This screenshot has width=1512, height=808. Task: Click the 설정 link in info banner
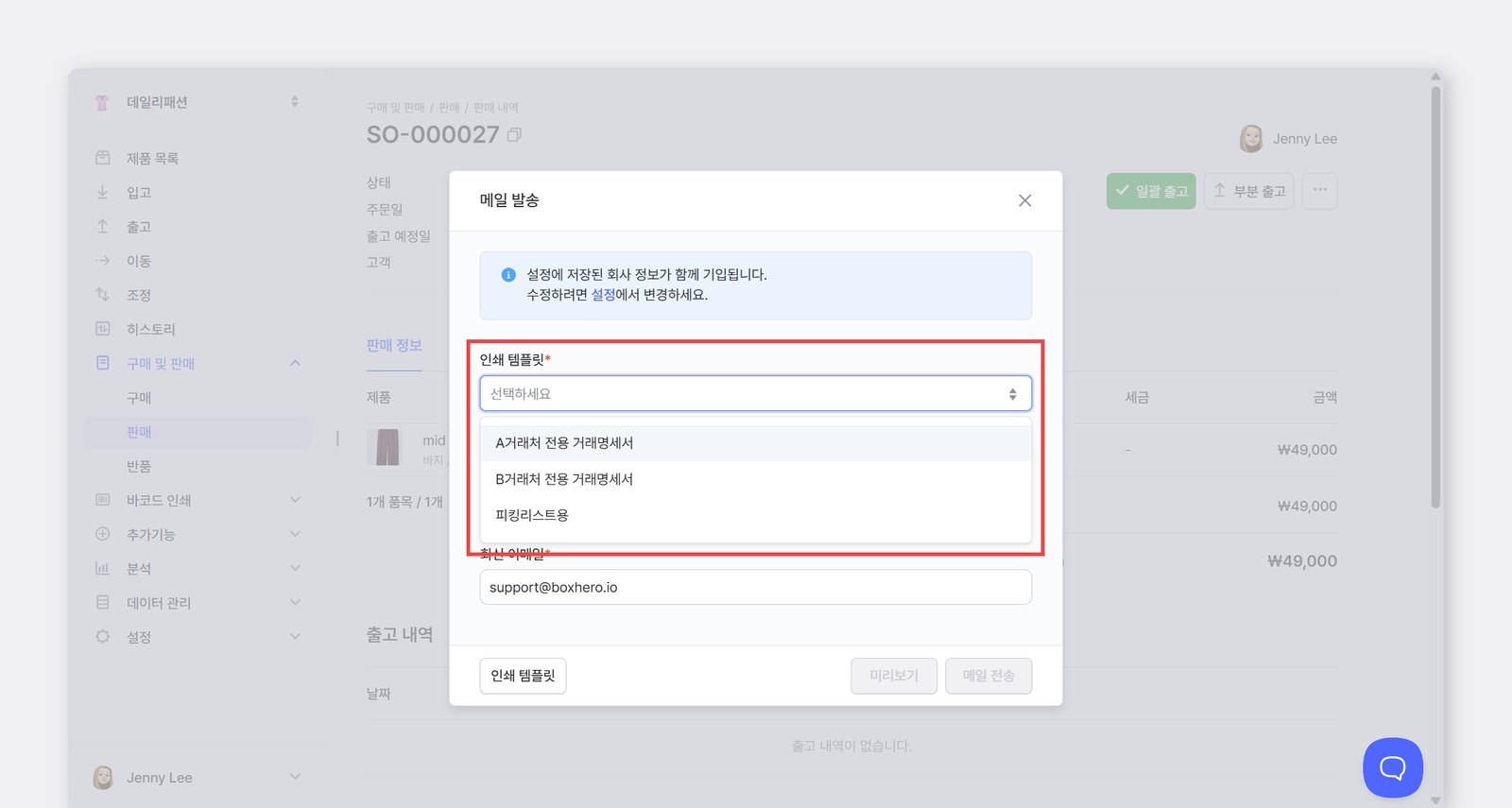[x=603, y=295]
